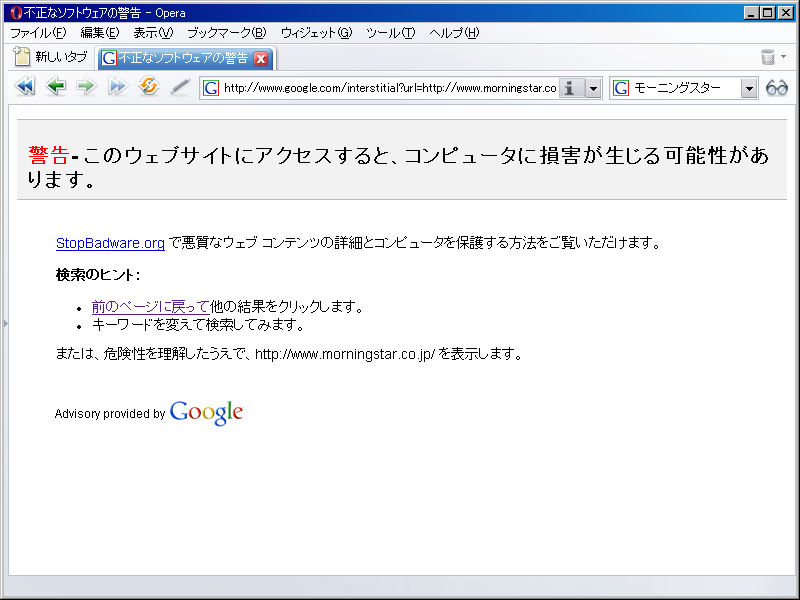Open the ヘルプ(H) menu
The width and height of the screenshot is (800, 600).
click(x=454, y=33)
